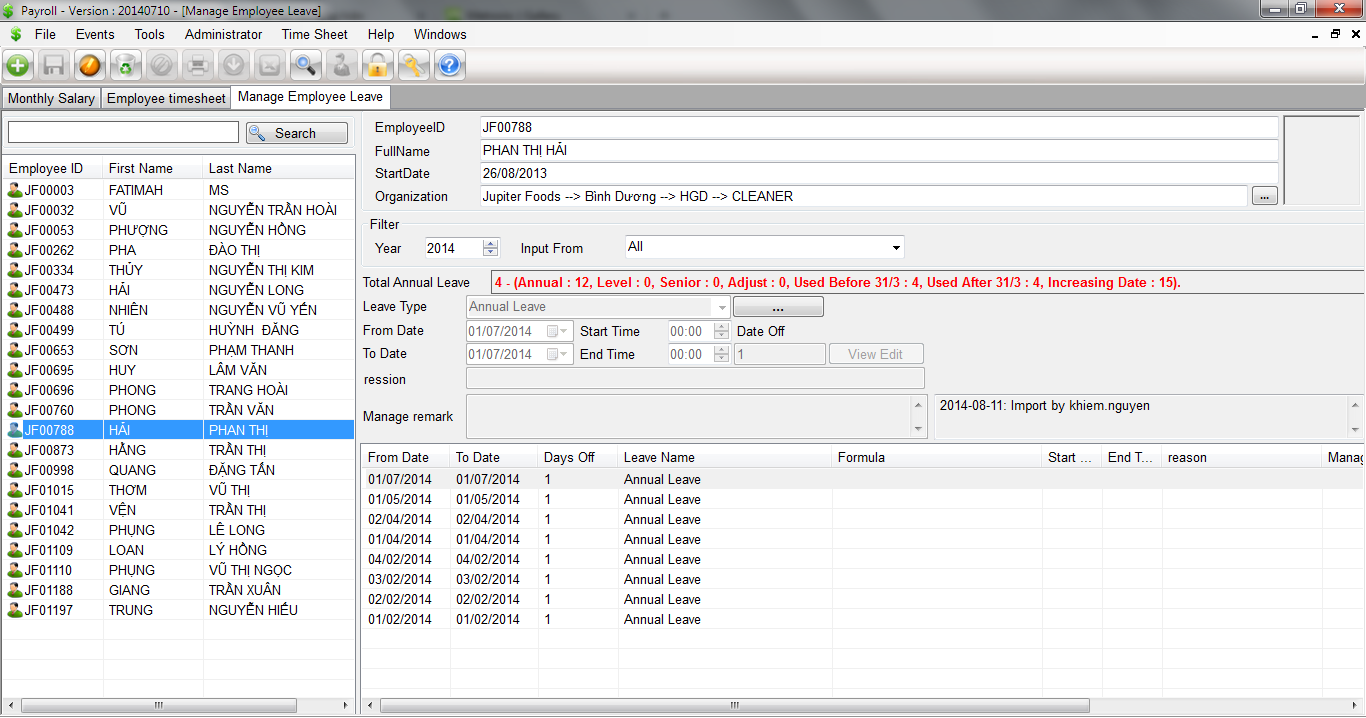1366x718 pixels.
Task: Click the gold padlock Lock icon
Action: (x=377, y=66)
